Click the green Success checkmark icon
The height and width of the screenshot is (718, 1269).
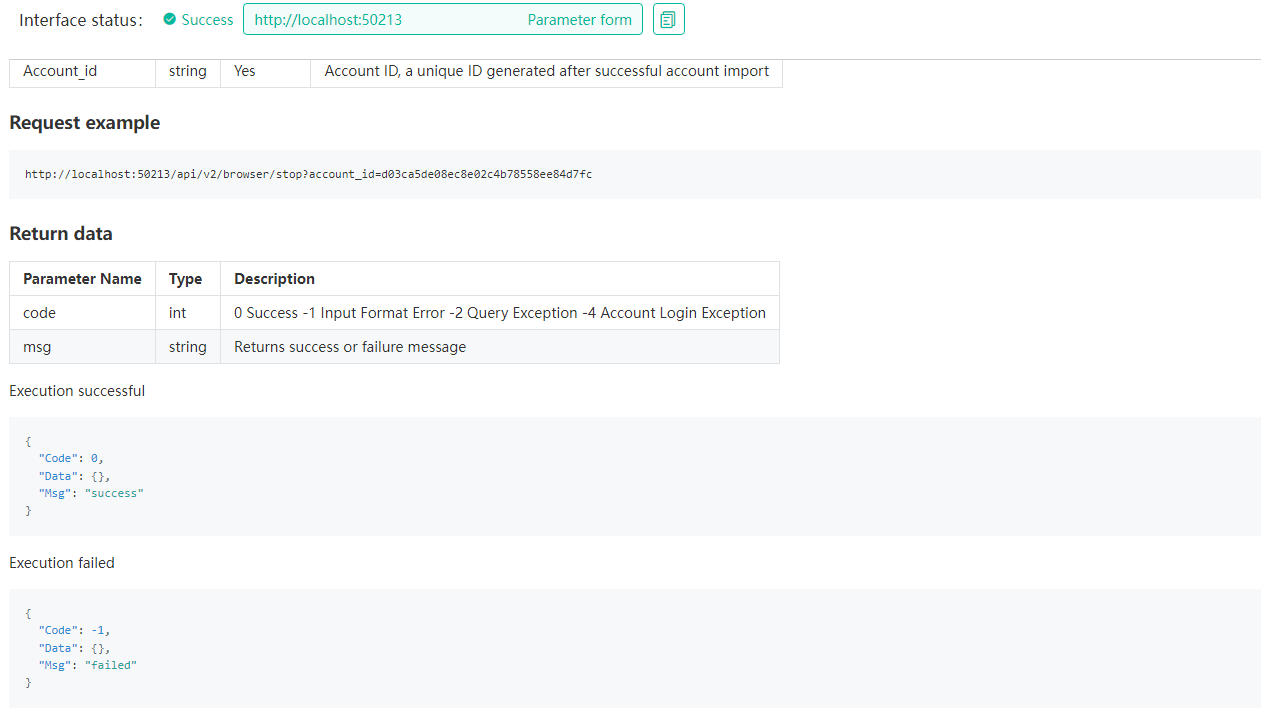tap(170, 20)
